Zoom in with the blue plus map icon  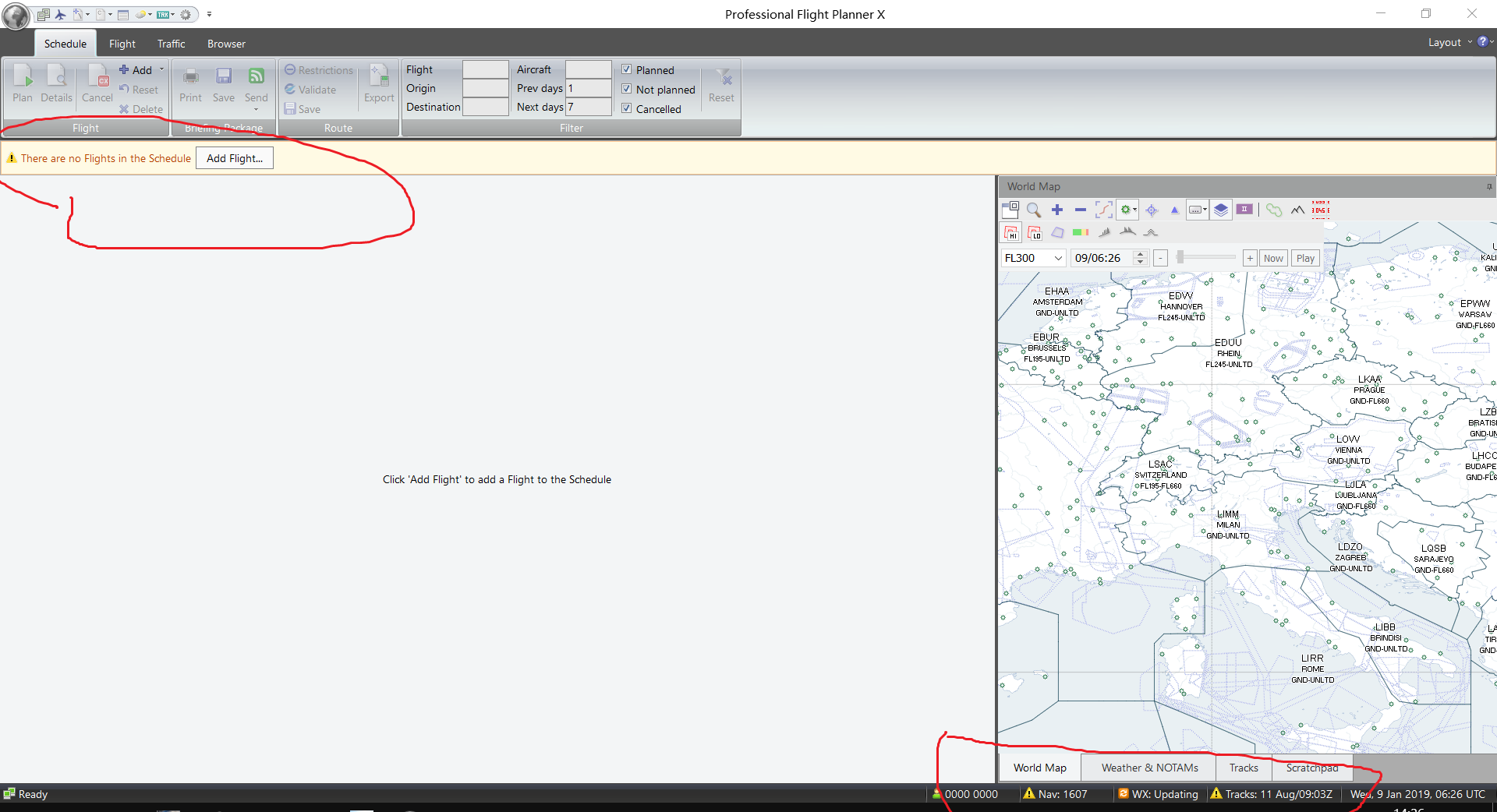click(x=1057, y=210)
